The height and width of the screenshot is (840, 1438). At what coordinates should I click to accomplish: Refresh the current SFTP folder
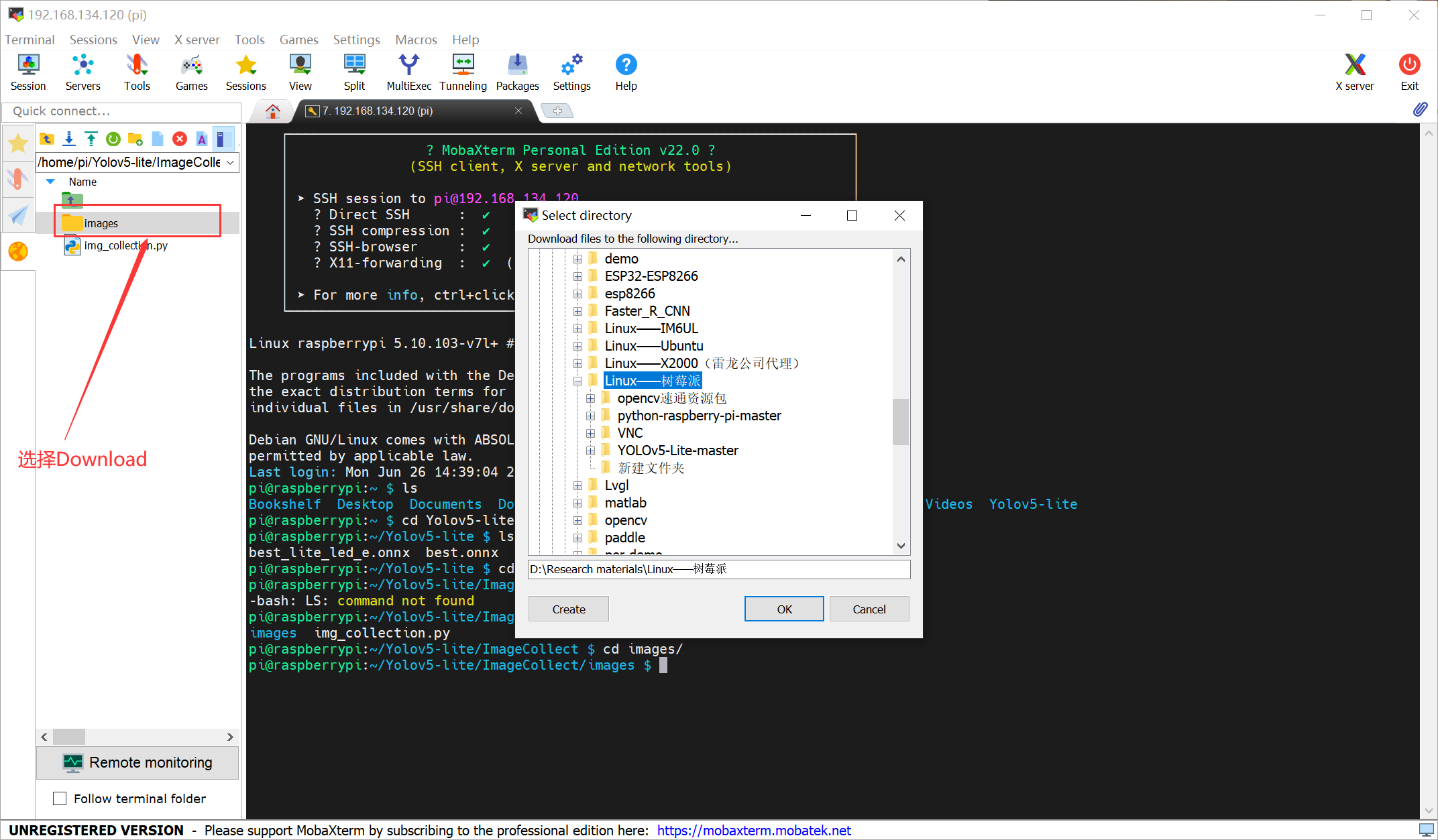113,139
